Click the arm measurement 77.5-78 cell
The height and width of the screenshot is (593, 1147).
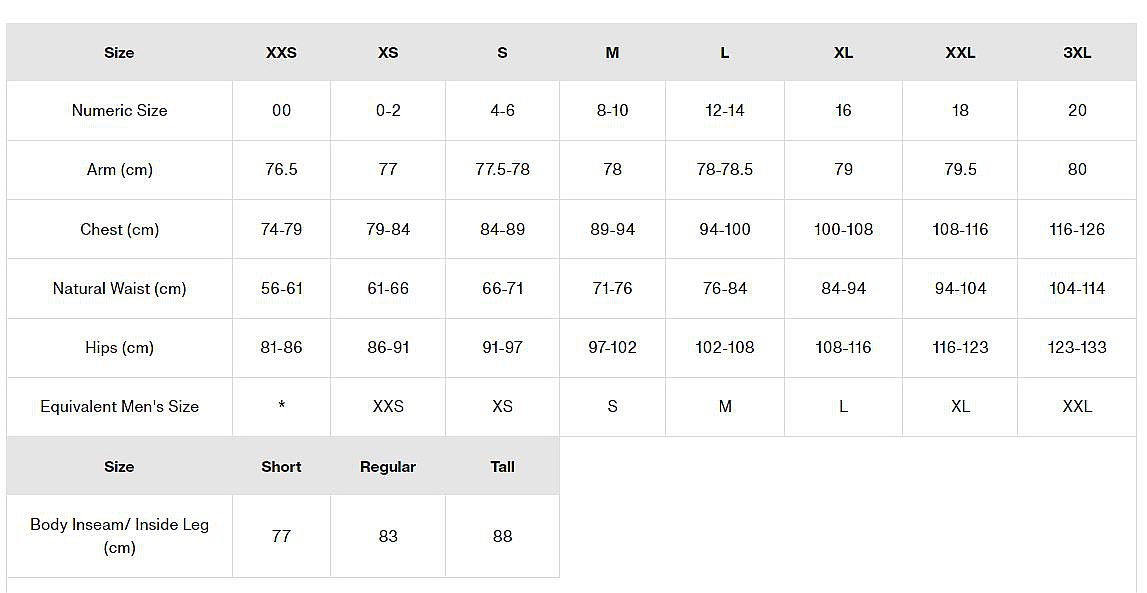coord(502,170)
